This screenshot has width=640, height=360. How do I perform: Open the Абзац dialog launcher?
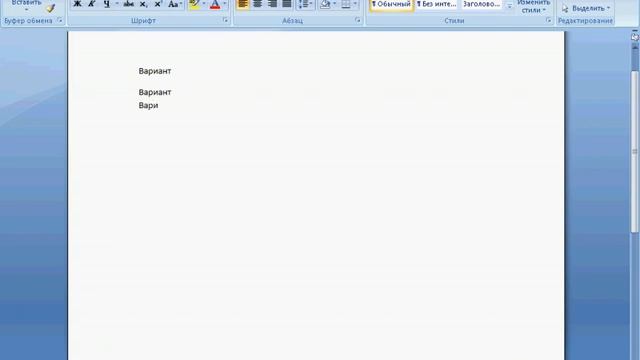click(x=358, y=20)
